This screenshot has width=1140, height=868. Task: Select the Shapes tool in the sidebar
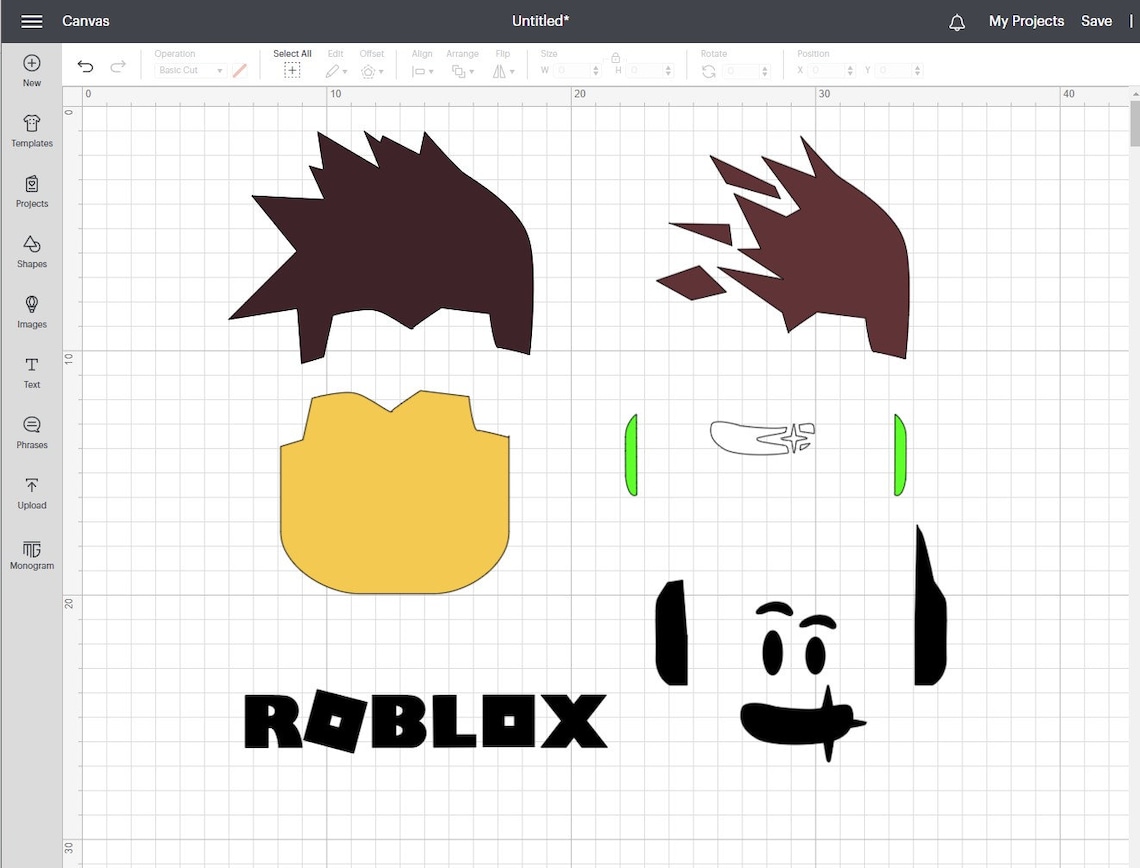click(x=31, y=252)
